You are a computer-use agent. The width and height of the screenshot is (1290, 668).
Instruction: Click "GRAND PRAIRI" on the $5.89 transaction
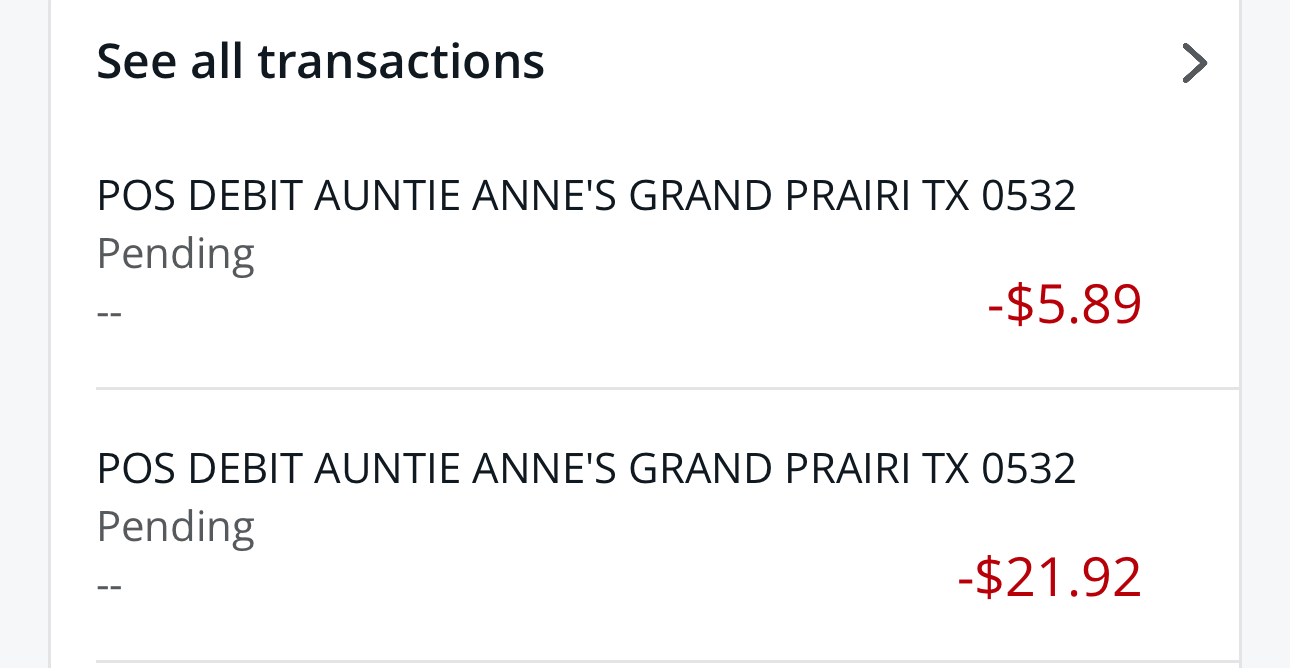pos(769,196)
